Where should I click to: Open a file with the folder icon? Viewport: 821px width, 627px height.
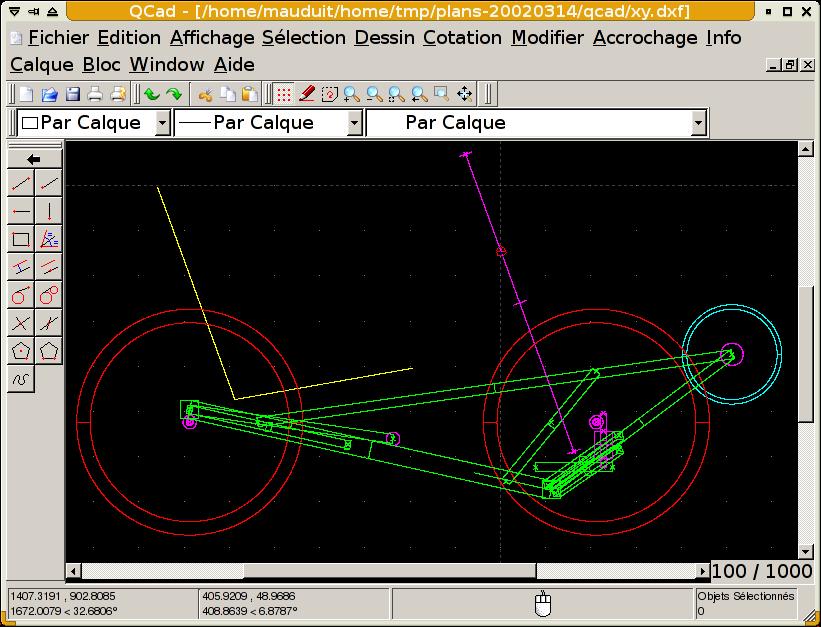tap(50, 94)
